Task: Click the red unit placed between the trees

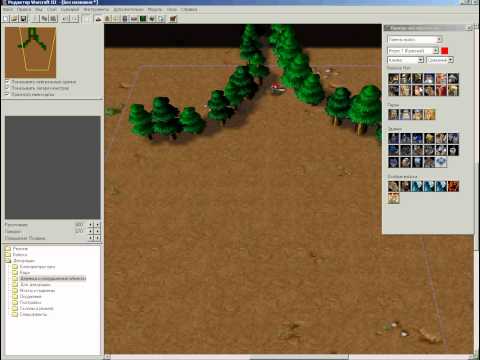Action: [x=277, y=89]
